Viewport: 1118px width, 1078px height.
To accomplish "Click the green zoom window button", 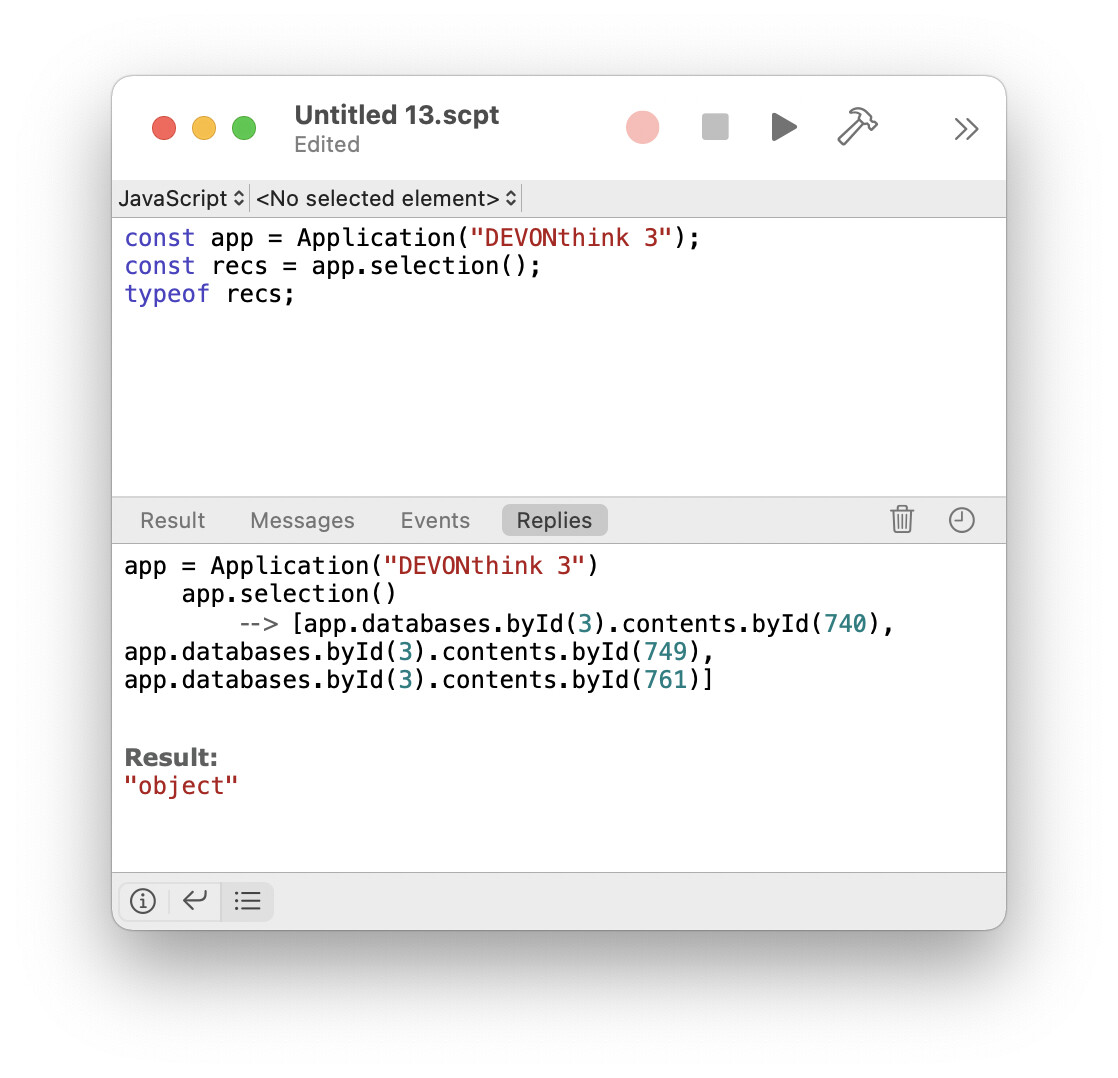I will [244, 128].
